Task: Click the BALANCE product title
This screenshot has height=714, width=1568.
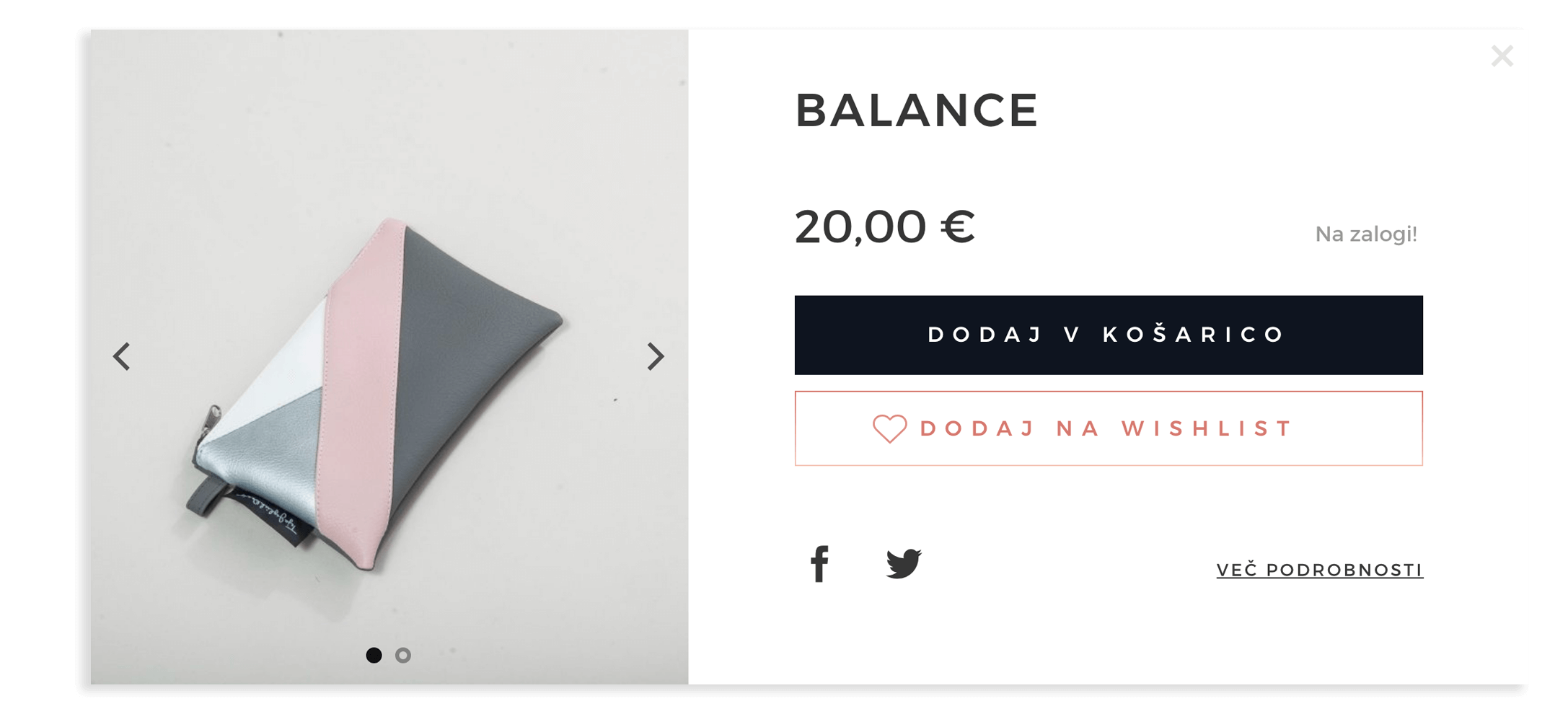Action: [916, 110]
